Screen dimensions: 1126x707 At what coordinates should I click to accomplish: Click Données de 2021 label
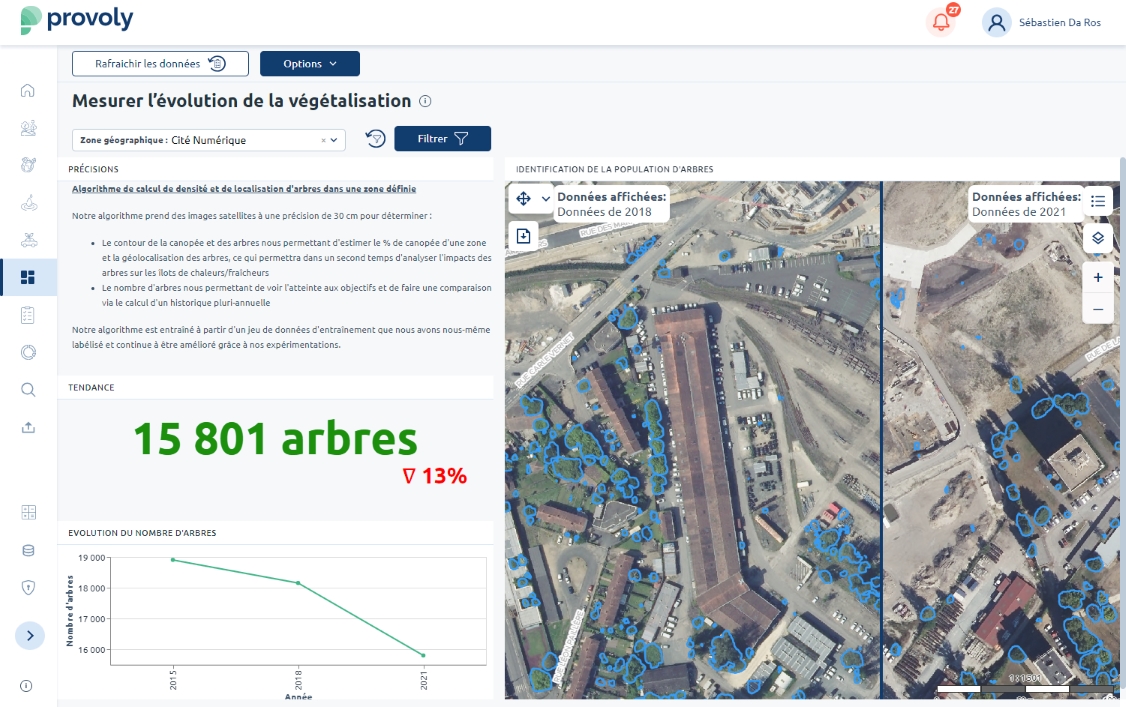tap(1019, 212)
